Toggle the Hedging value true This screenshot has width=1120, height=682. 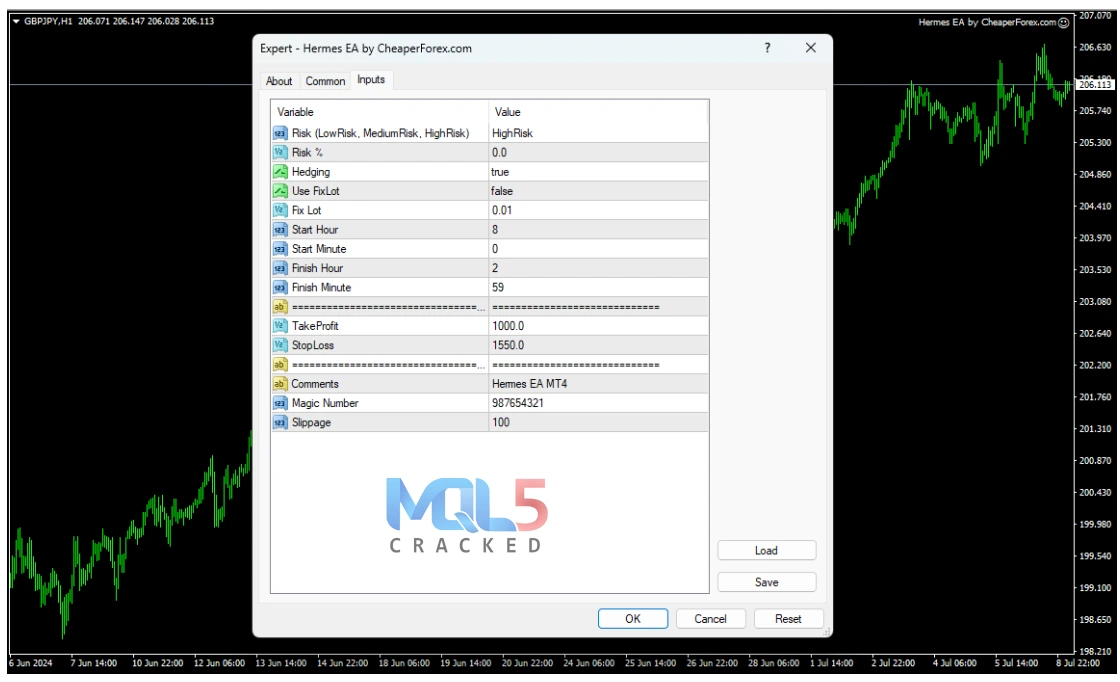599,172
